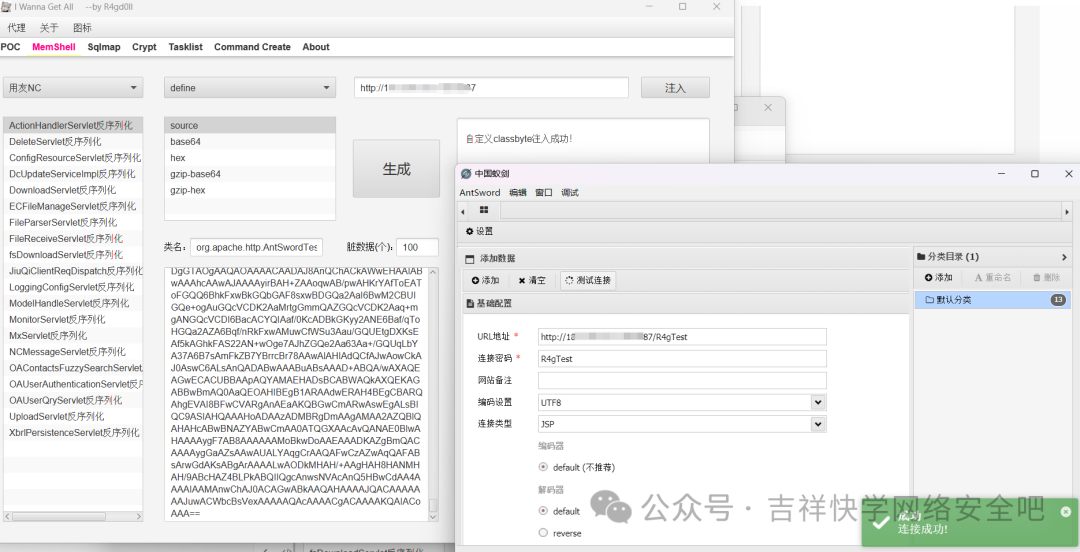The width and height of the screenshot is (1080, 552).
Task: Select the 默认分类 folder
Action: tap(993, 300)
